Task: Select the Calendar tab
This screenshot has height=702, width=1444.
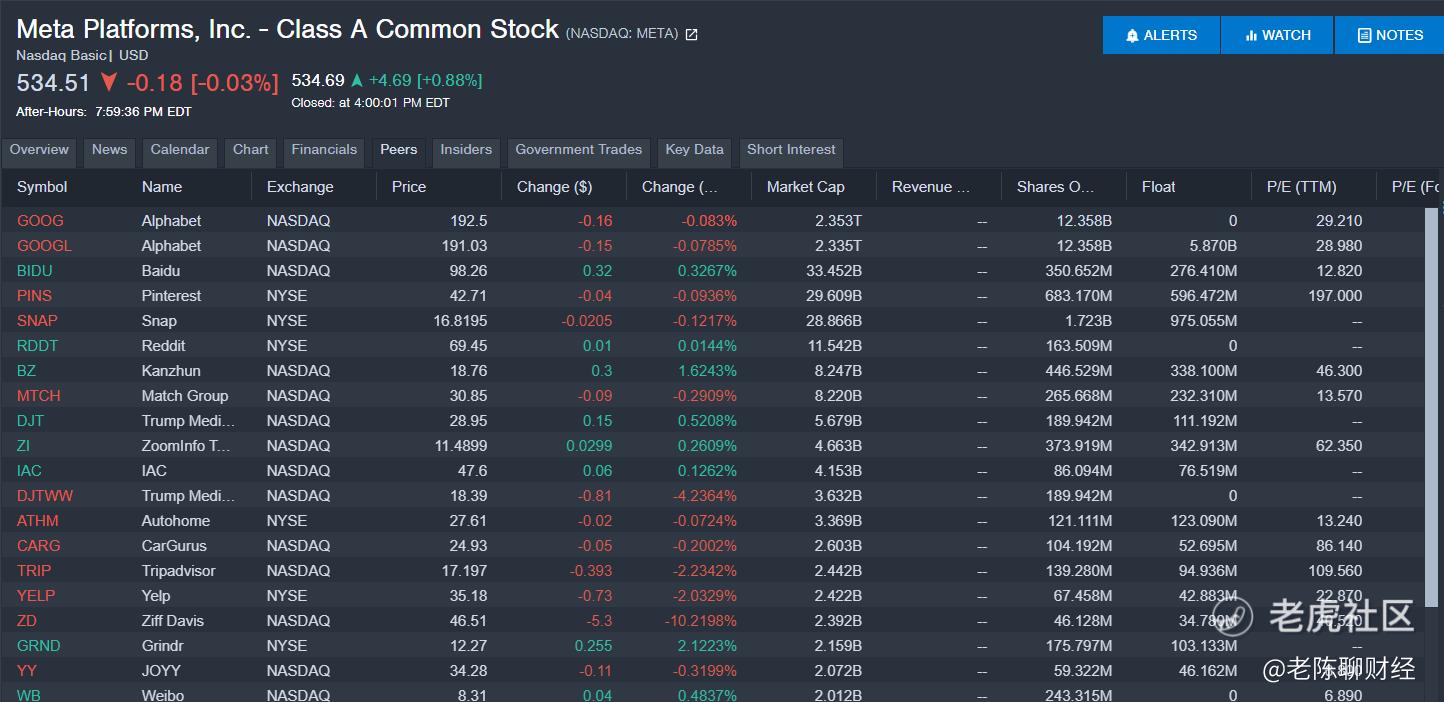Action: tap(180, 150)
